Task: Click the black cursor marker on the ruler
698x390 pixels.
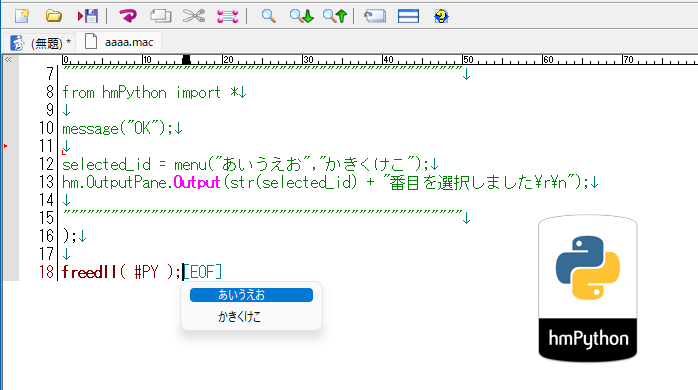Action: pos(186,60)
